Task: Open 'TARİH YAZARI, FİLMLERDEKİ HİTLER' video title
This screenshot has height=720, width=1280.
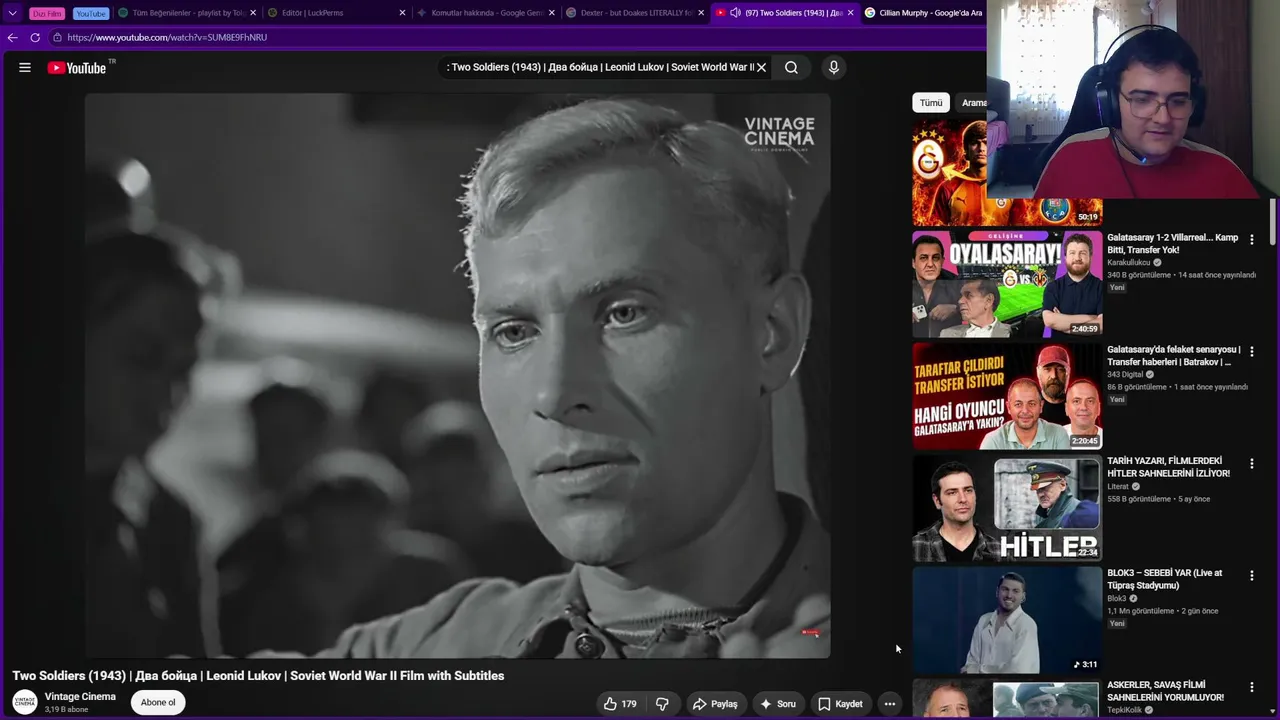Action: tap(1169, 467)
